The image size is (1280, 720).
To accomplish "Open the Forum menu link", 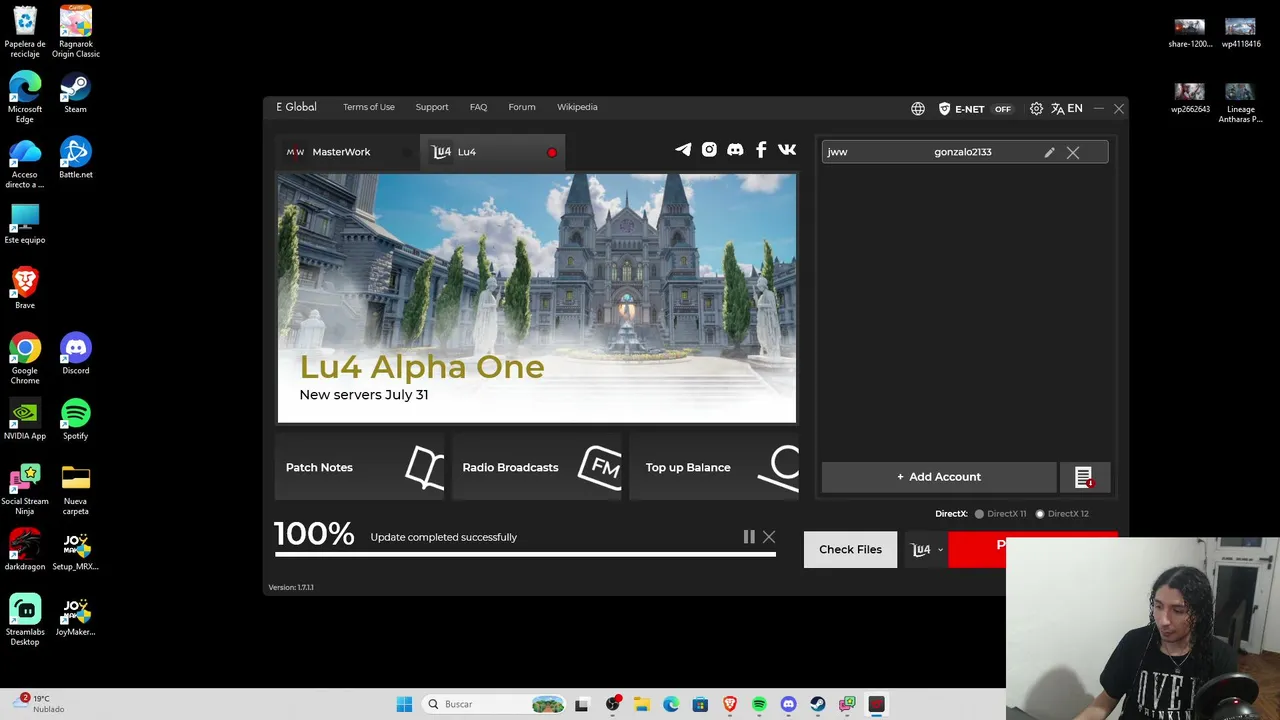I will (x=522, y=107).
